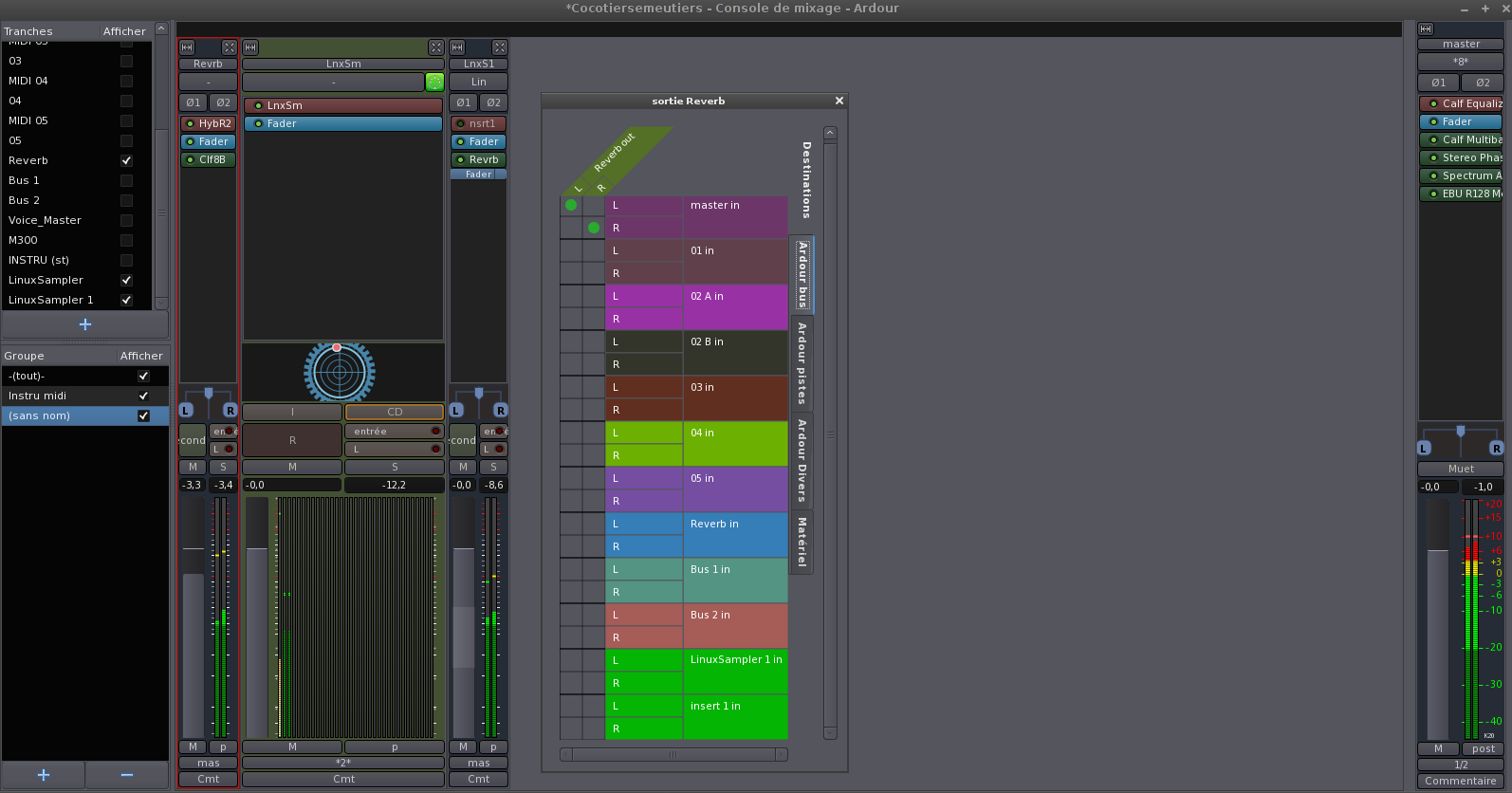Click the L pan button on master strip
Screen dimensions: 1512x793
[1424, 448]
